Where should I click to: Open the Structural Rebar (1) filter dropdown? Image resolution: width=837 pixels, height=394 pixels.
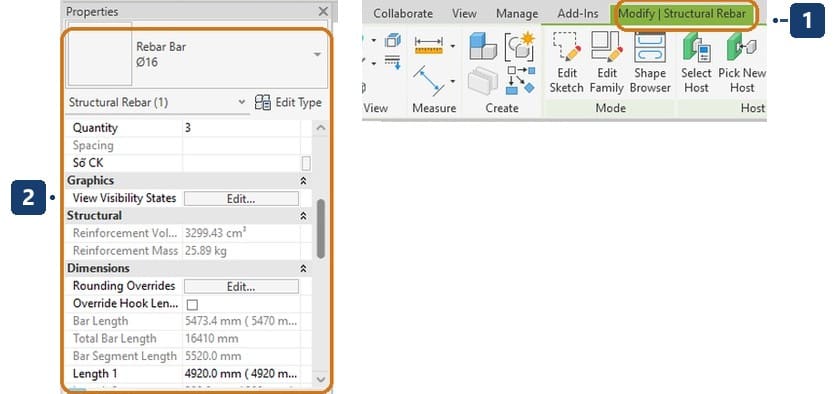(x=242, y=102)
